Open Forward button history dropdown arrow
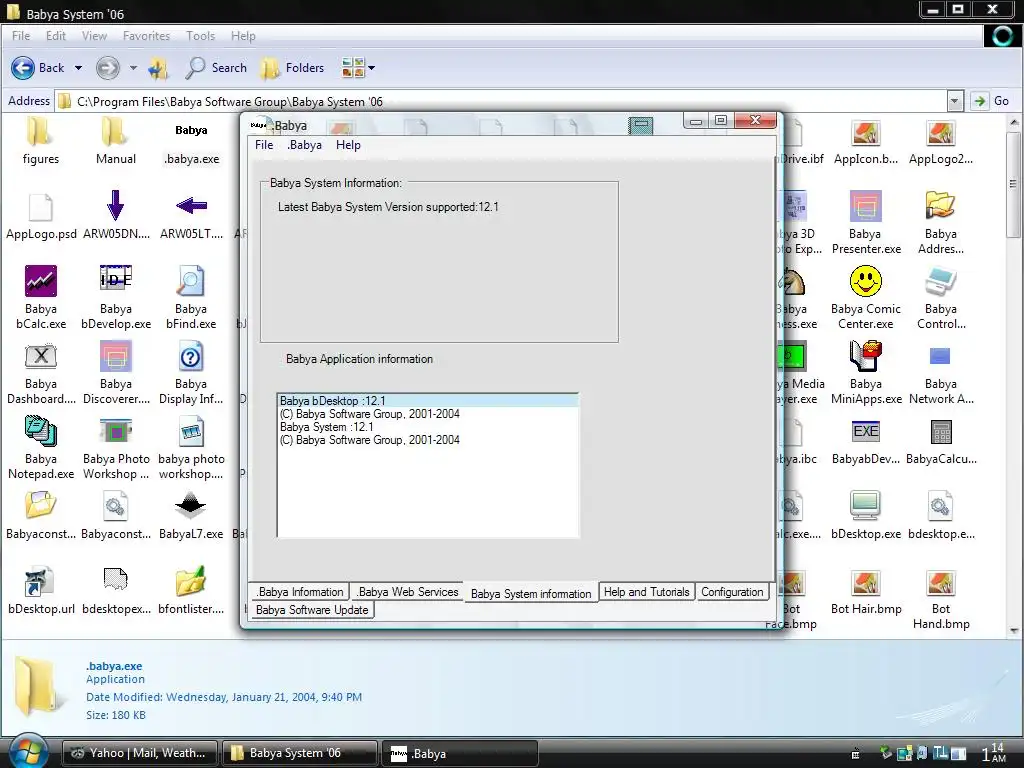This screenshot has height=768, width=1024. [133, 68]
